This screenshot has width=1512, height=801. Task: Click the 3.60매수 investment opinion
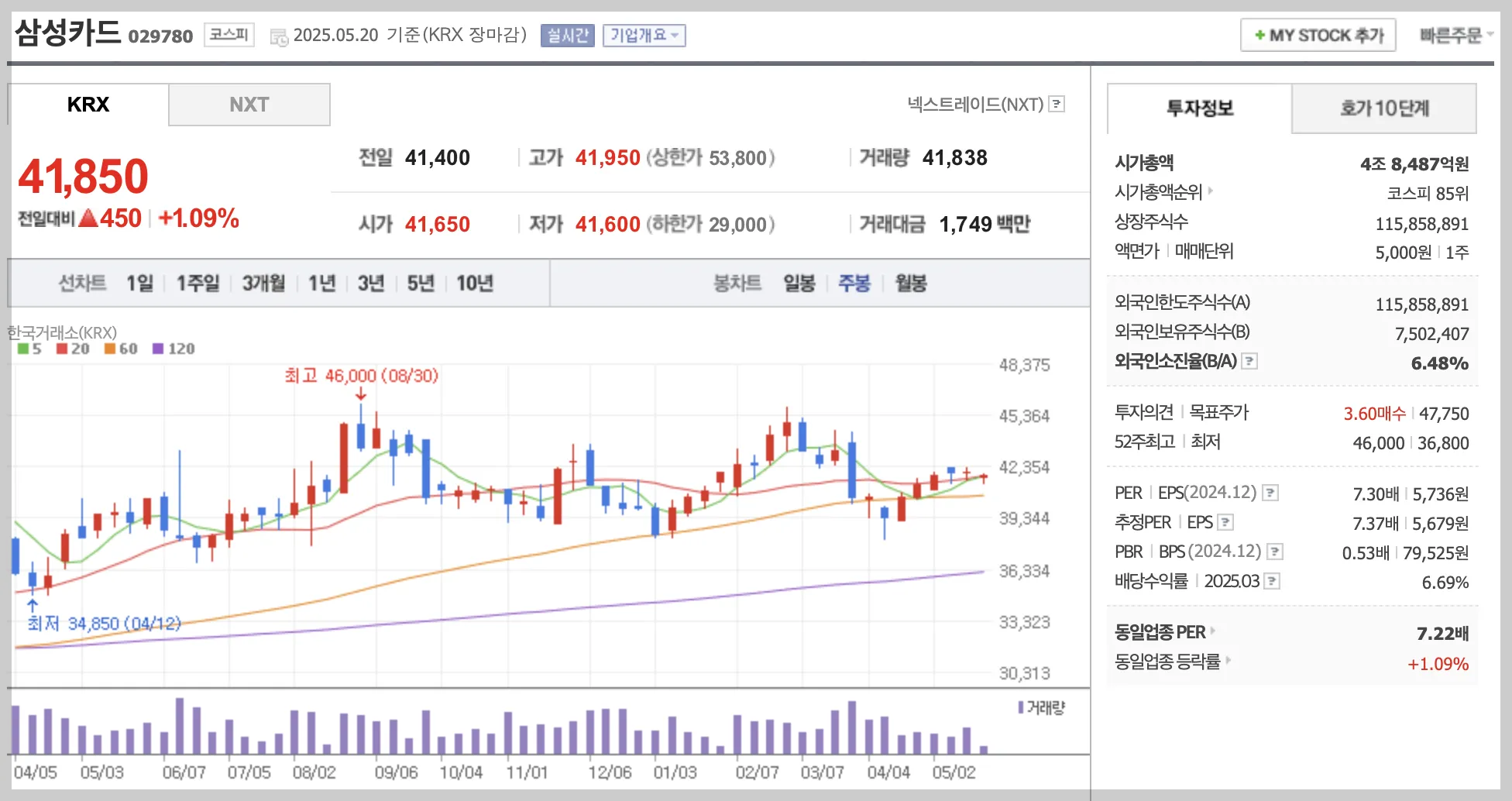tap(1374, 414)
